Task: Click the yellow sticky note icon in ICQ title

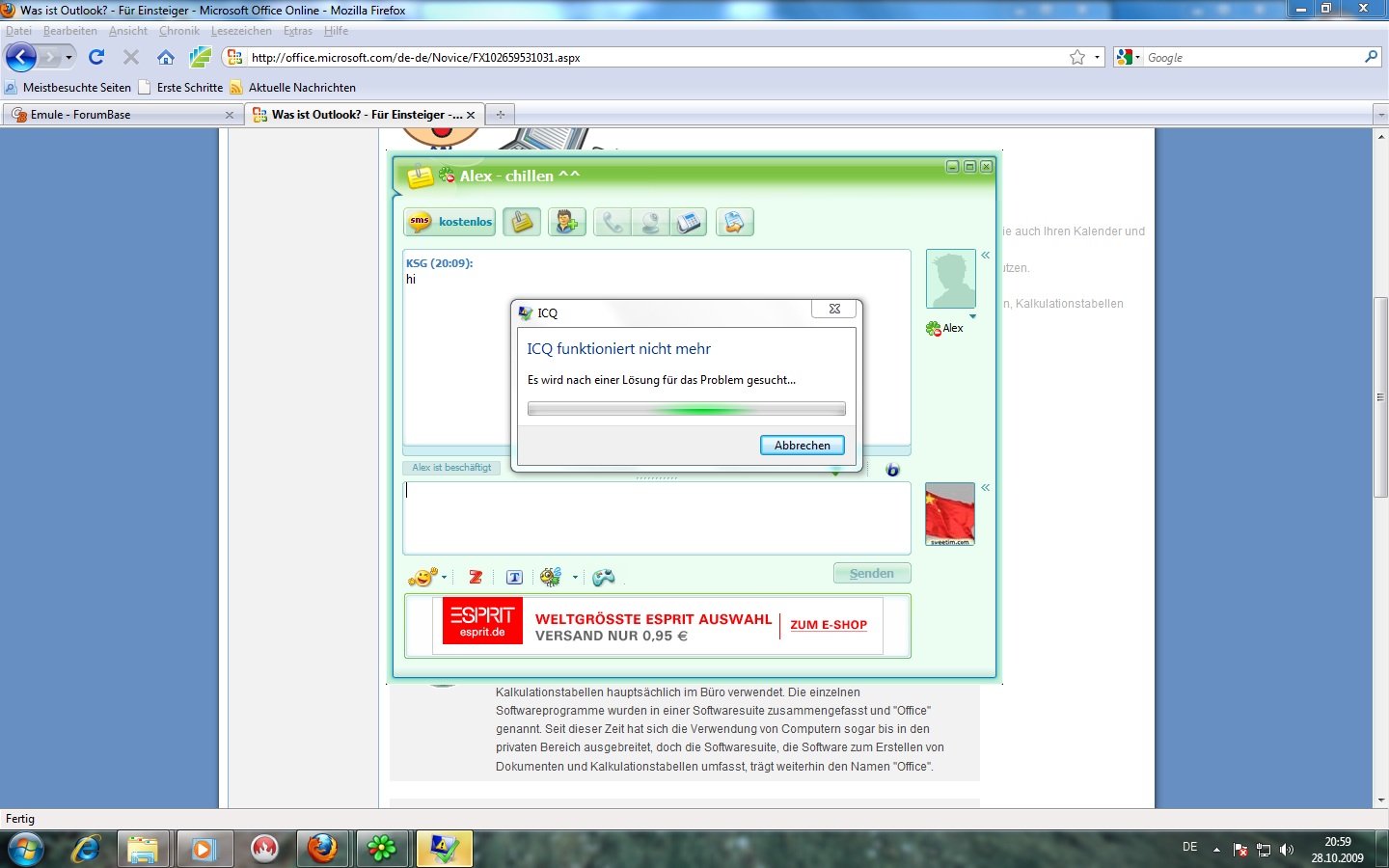Action: point(421,177)
